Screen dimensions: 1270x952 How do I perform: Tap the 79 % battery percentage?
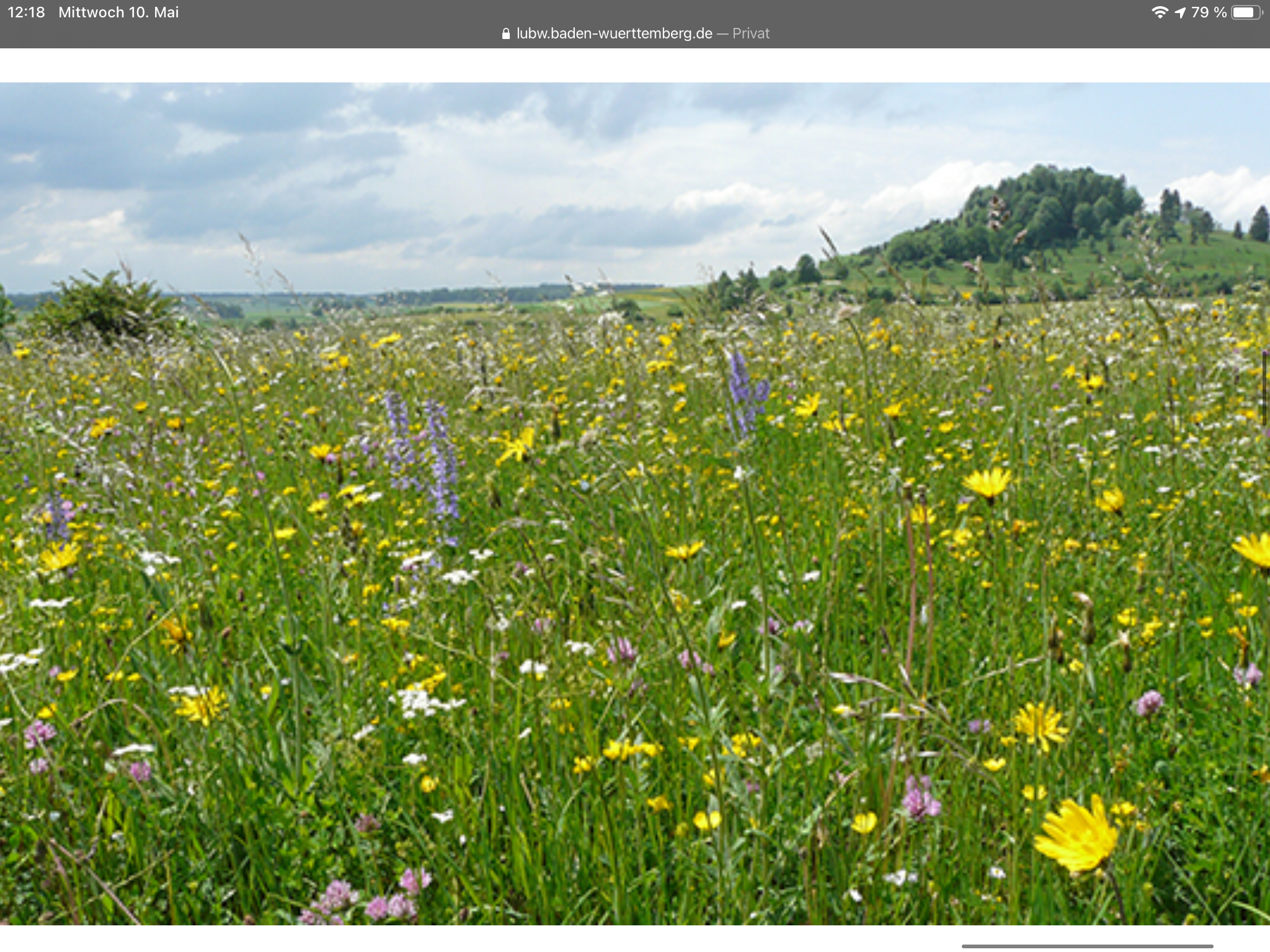[x=1209, y=12]
